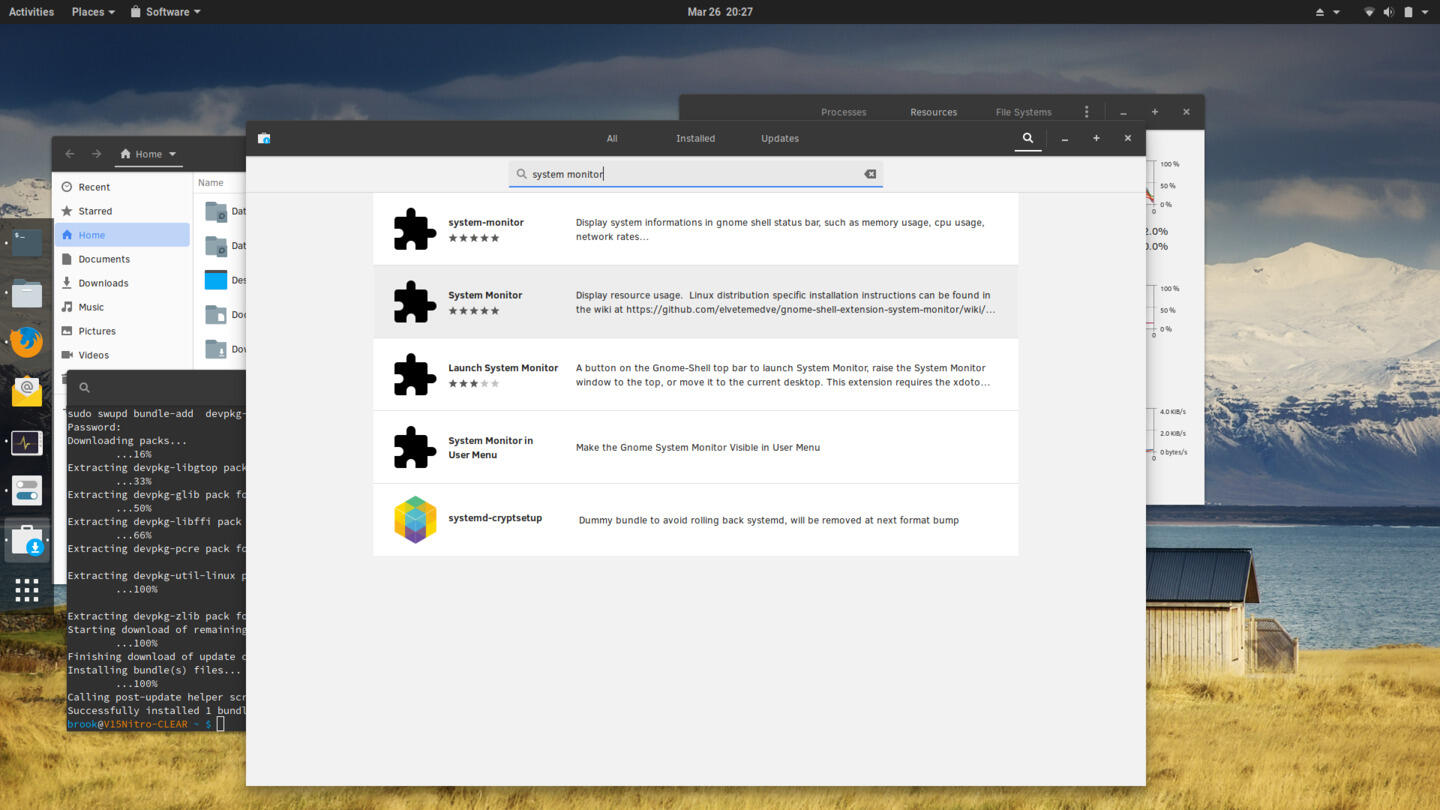The width and height of the screenshot is (1440, 810).
Task: Select Videos in Files sidebar
Action: [x=122, y=355]
